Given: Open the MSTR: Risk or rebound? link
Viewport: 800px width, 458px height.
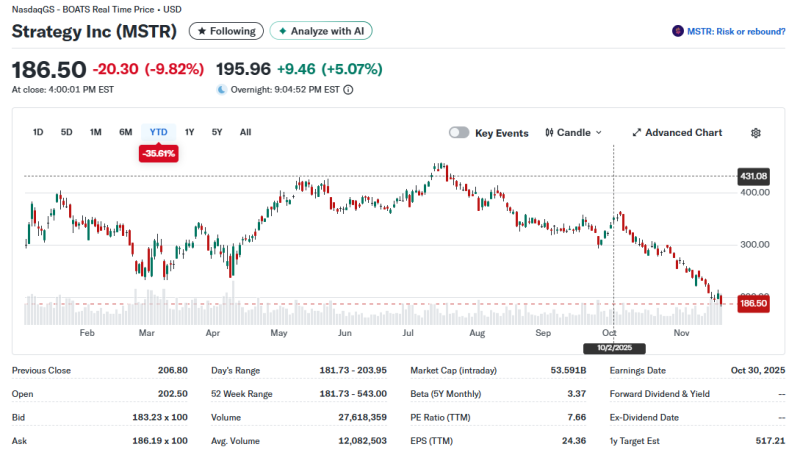Looking at the screenshot, I should pyautogui.click(x=736, y=32).
